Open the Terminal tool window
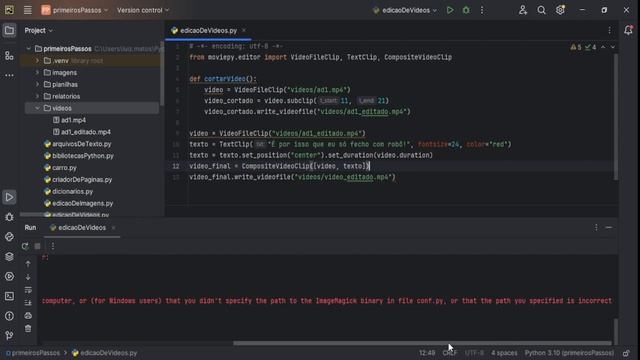Screen dimensions: 640x360 click(9, 296)
